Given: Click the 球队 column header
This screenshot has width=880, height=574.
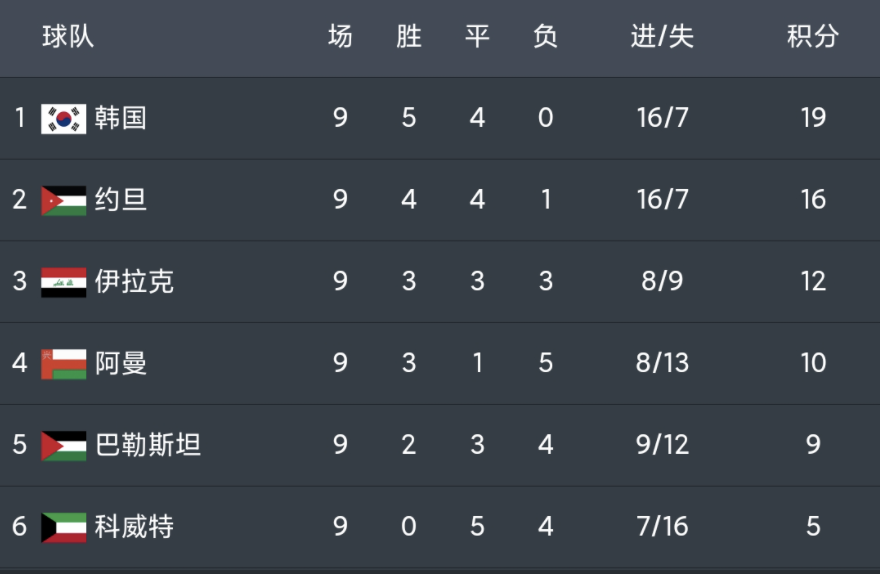Looking at the screenshot, I should click(x=68, y=36).
